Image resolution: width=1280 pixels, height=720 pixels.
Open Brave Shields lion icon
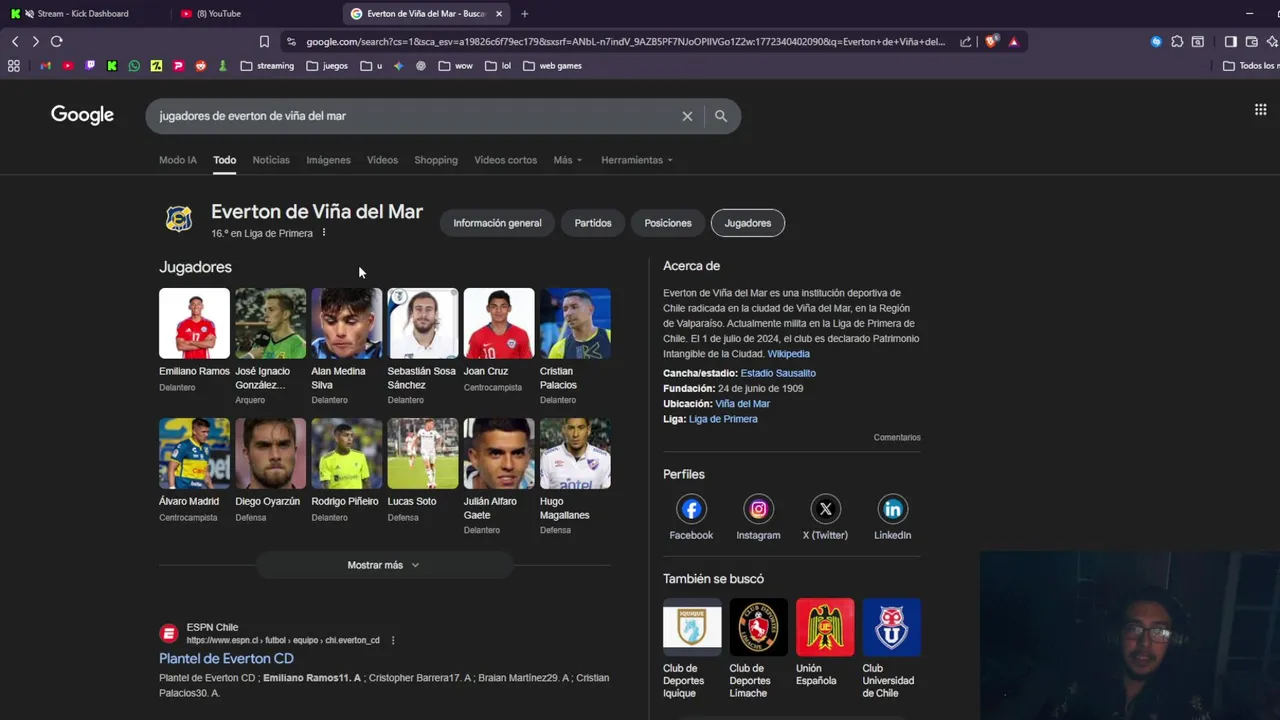(x=991, y=42)
